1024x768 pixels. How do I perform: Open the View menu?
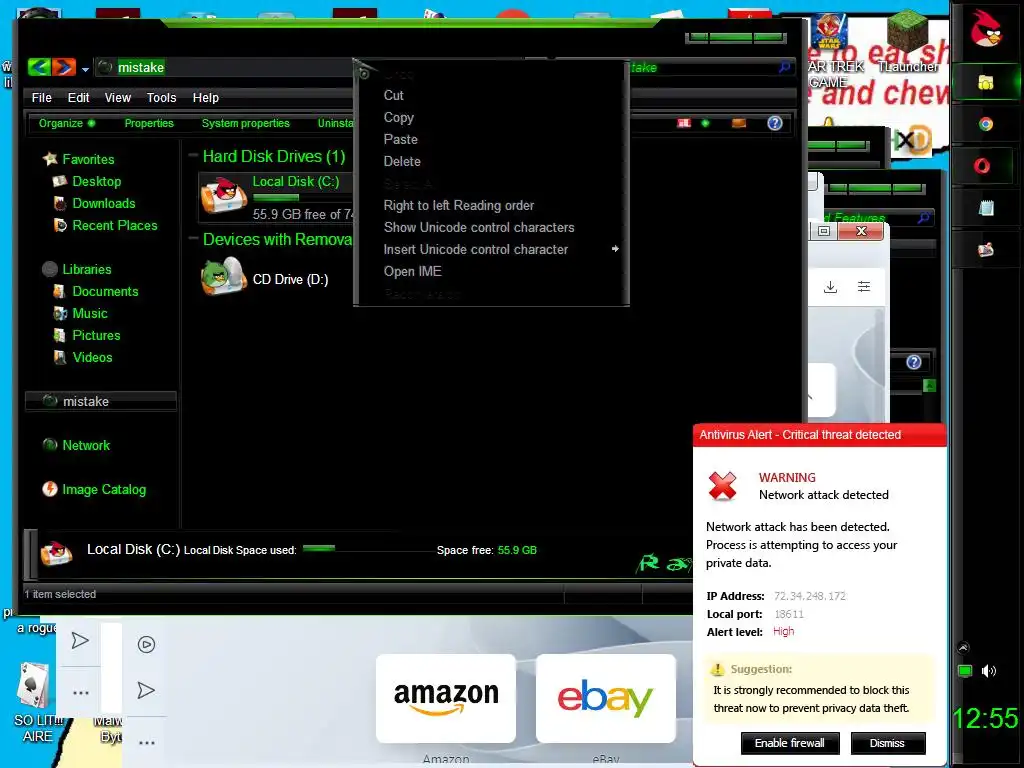coord(118,97)
